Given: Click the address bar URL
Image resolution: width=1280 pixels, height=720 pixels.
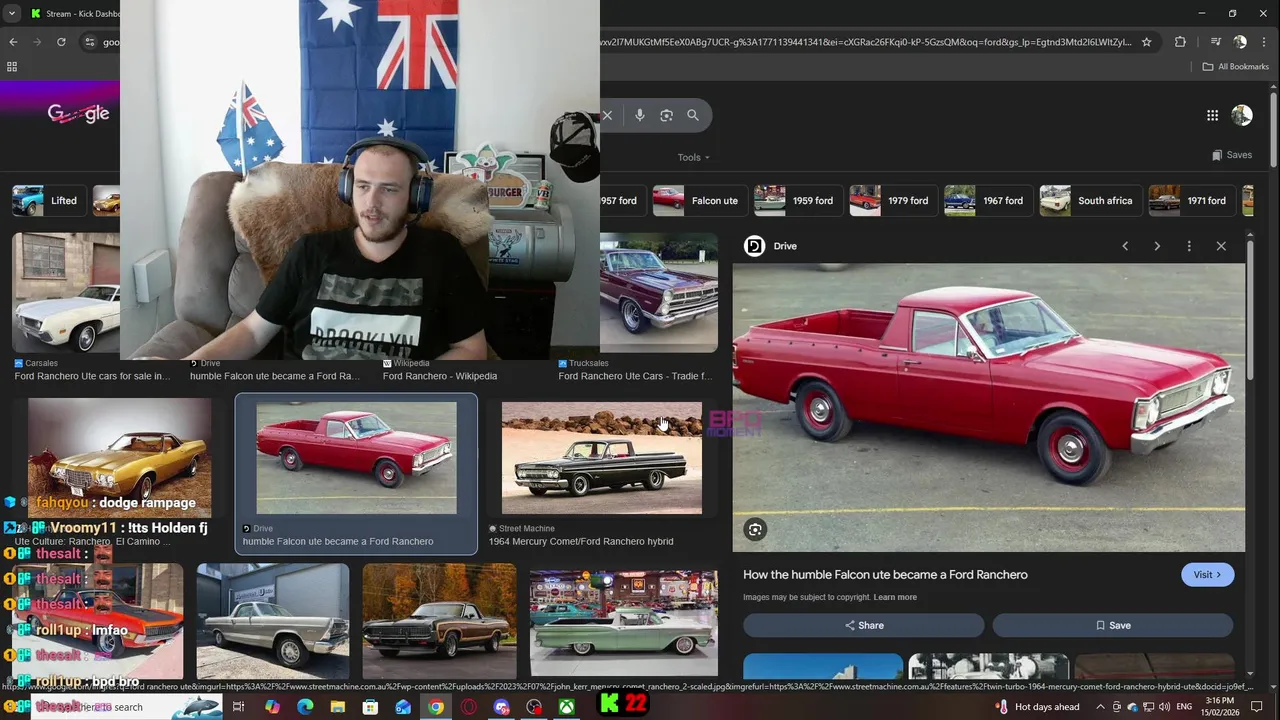Looking at the screenshot, I should [865, 42].
